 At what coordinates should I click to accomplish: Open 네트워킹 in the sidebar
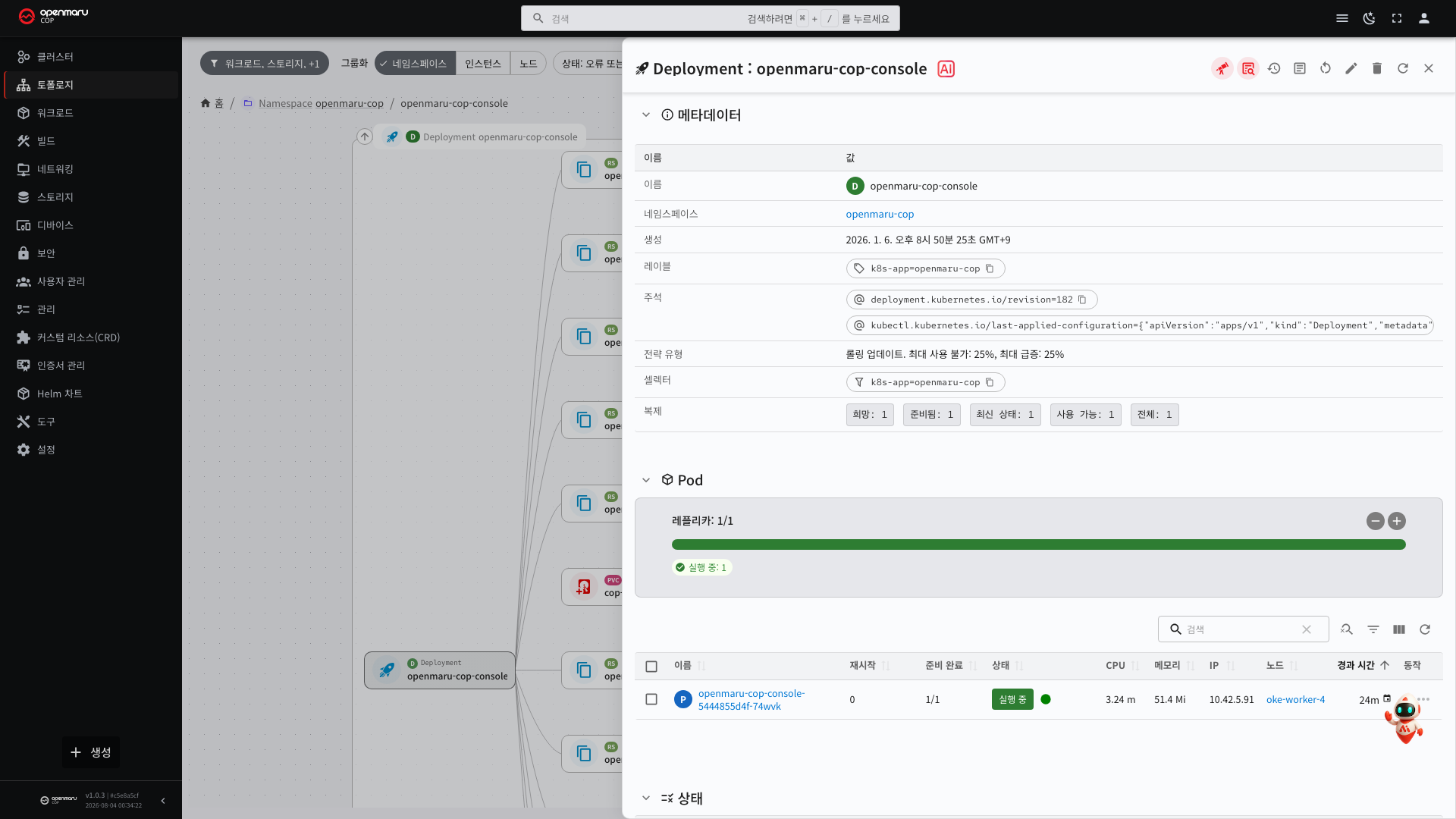click(x=91, y=169)
